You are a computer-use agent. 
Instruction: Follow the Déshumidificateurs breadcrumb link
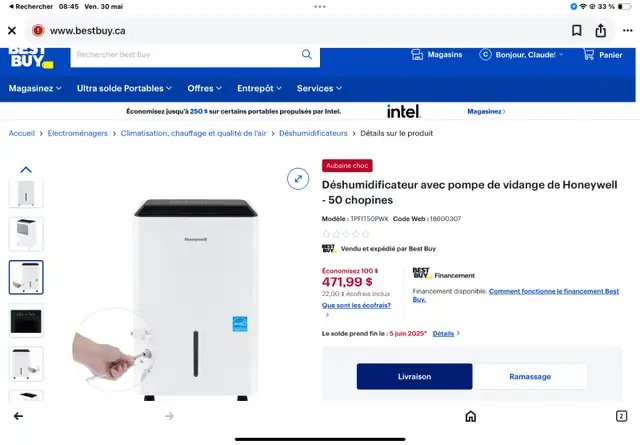pyautogui.click(x=313, y=133)
